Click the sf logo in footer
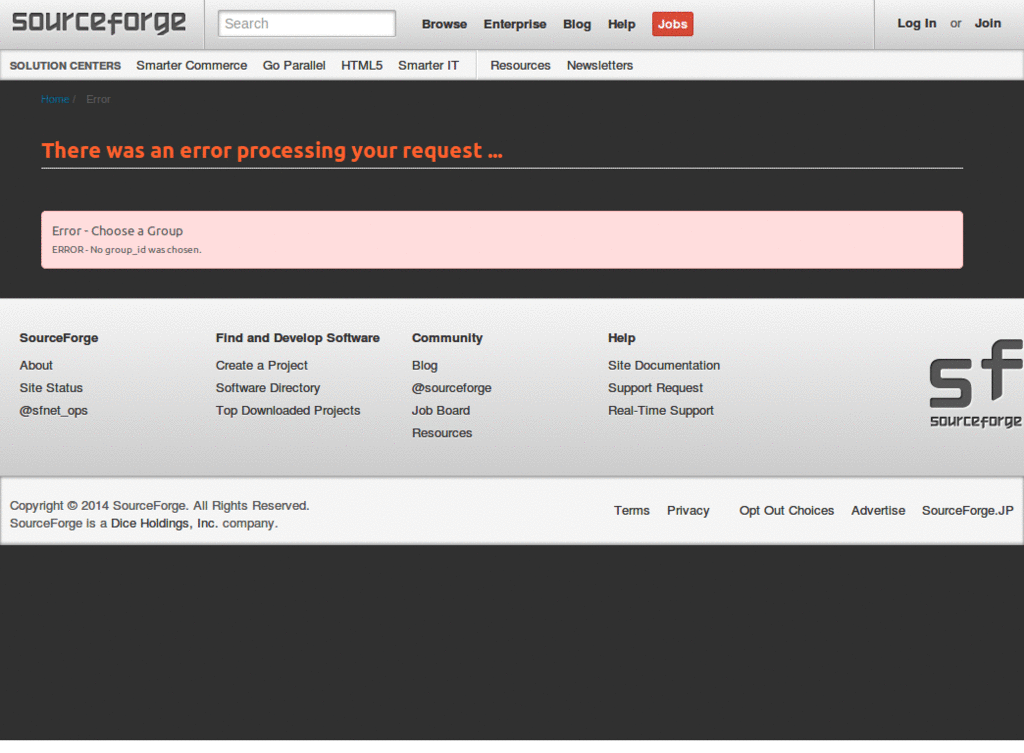This screenshot has height=753, width=1024. pos(975,384)
